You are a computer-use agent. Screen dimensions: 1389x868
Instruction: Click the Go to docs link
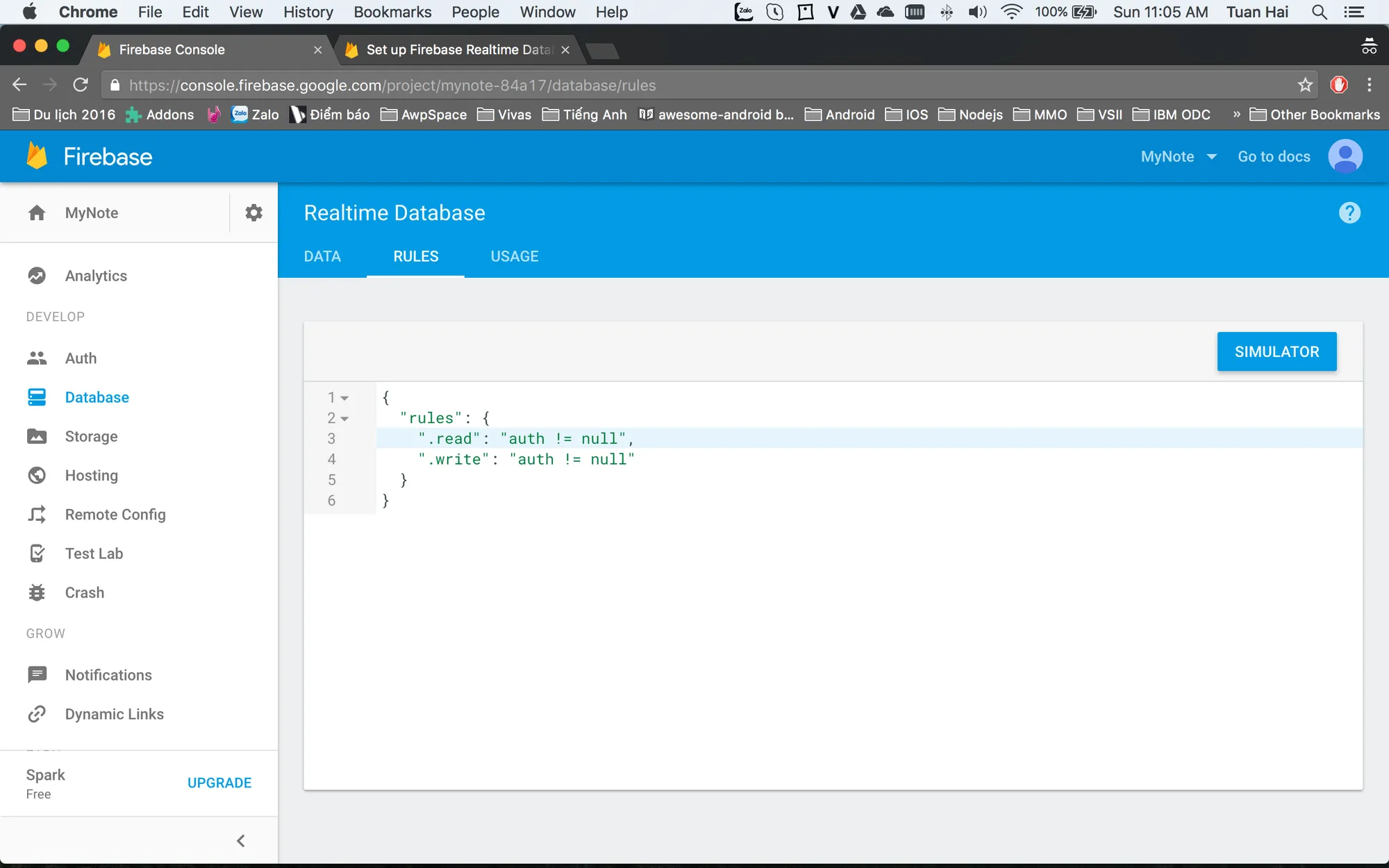pos(1274,156)
